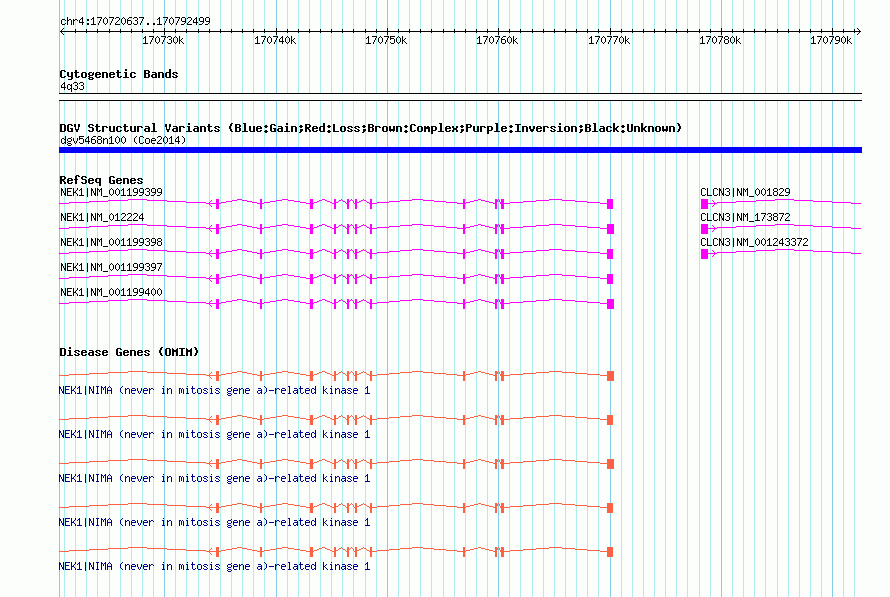Select the NEK1|NM_001199397 transcript label

111,267
